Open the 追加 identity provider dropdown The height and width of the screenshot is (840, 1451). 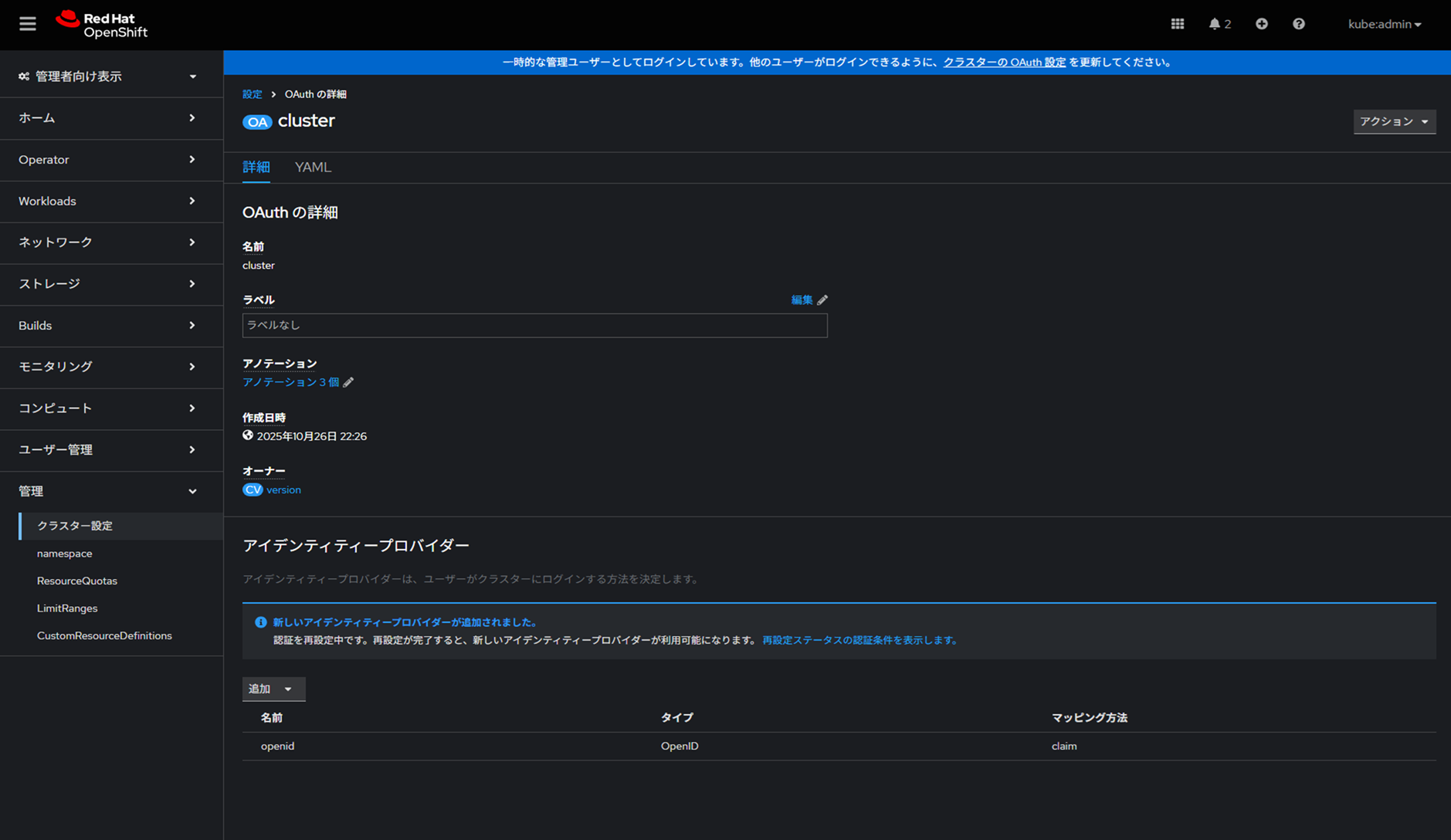tap(273, 689)
